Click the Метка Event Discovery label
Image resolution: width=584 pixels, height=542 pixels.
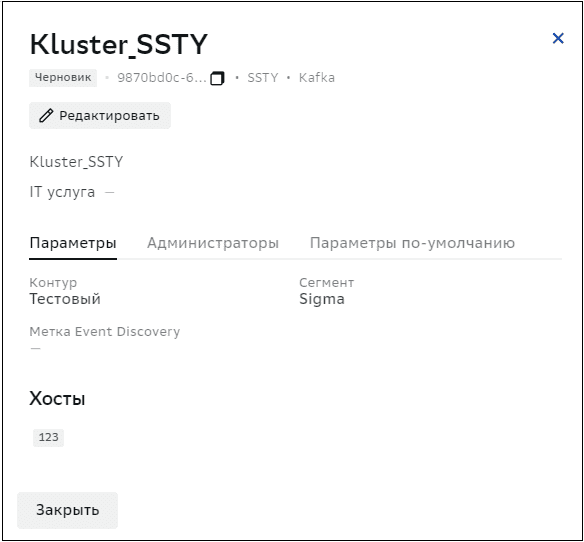pos(105,331)
